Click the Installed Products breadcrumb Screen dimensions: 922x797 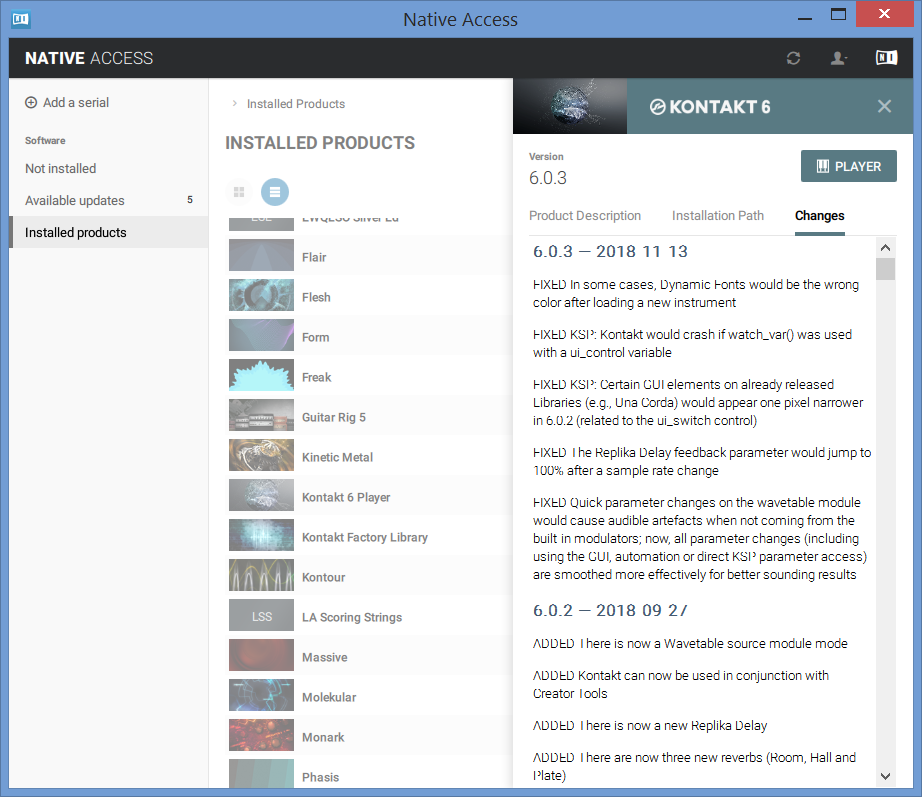click(x=295, y=104)
